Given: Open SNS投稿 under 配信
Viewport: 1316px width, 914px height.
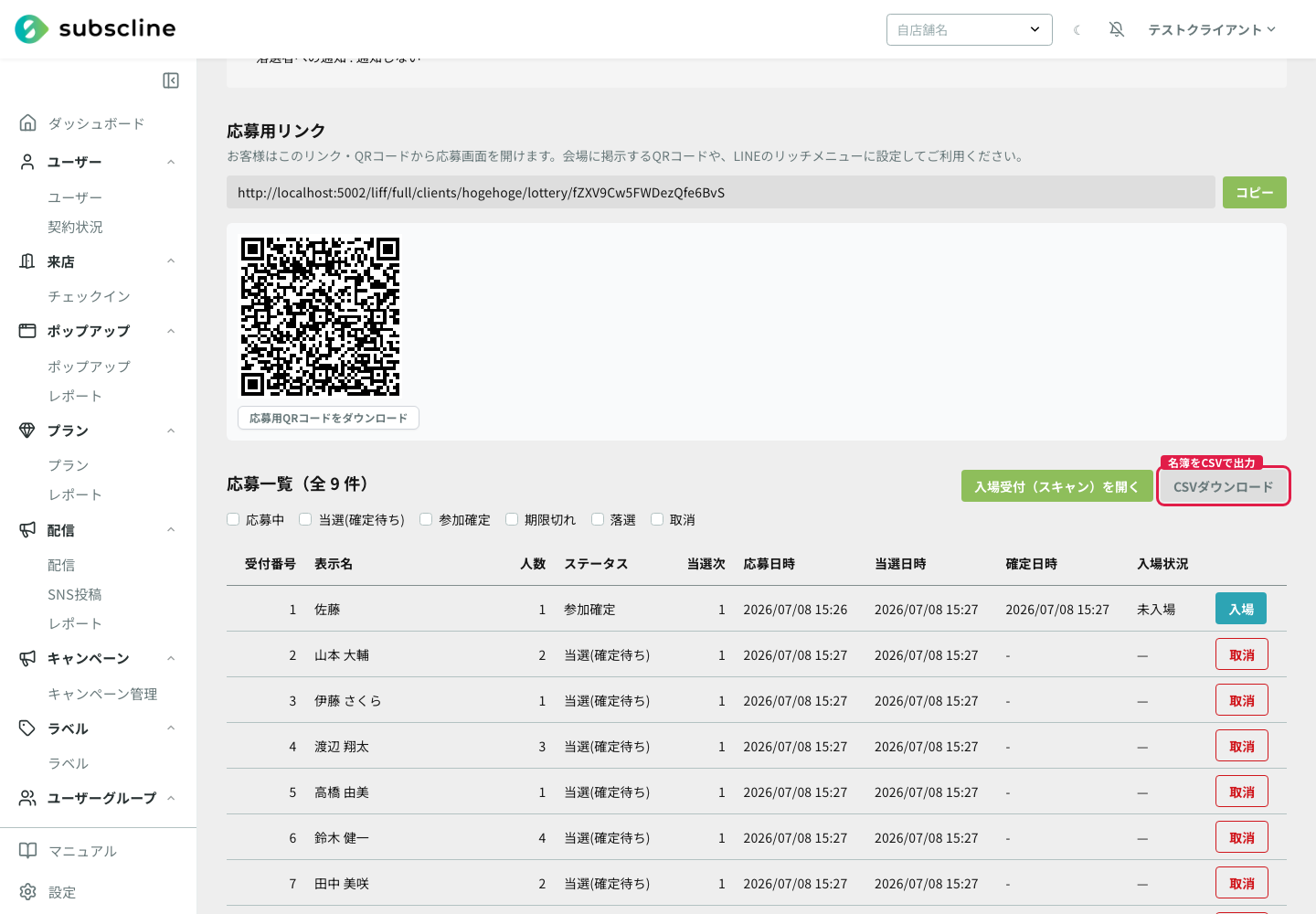Looking at the screenshot, I should click(x=75, y=594).
